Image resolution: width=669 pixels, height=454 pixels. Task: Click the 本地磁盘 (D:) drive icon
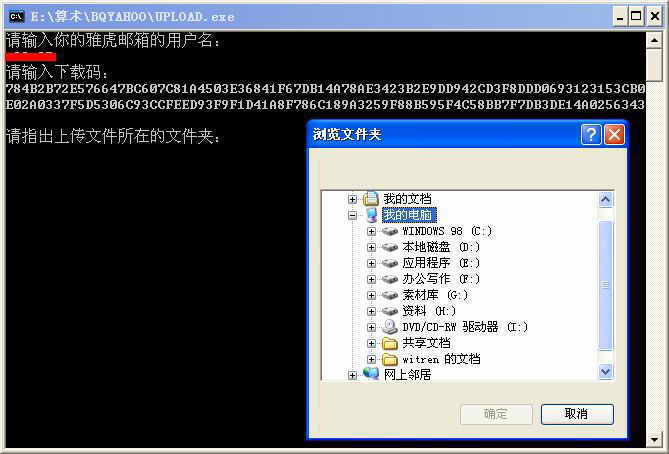pos(390,247)
